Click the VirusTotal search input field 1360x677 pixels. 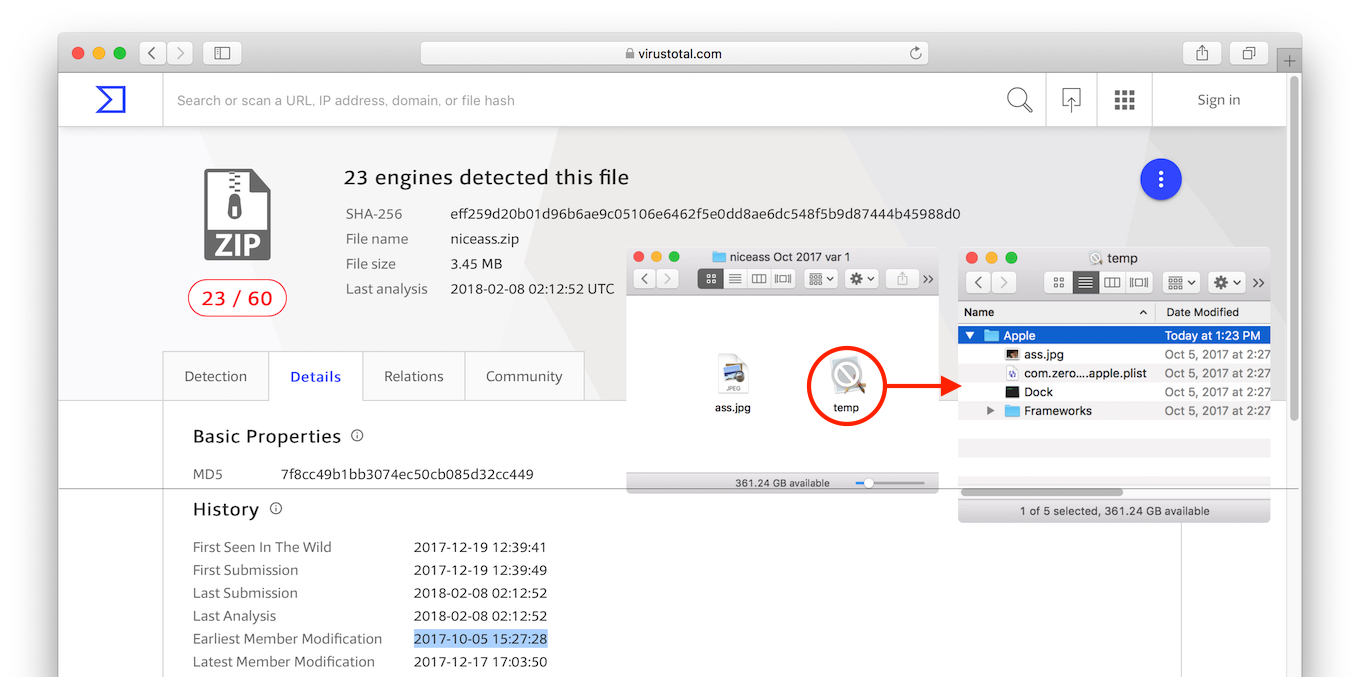tap(580, 100)
